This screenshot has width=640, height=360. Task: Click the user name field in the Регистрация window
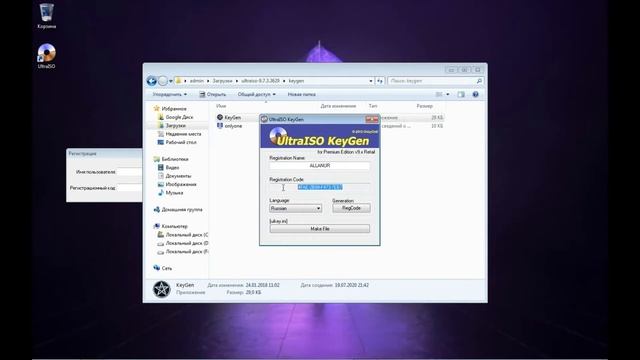click(129, 172)
